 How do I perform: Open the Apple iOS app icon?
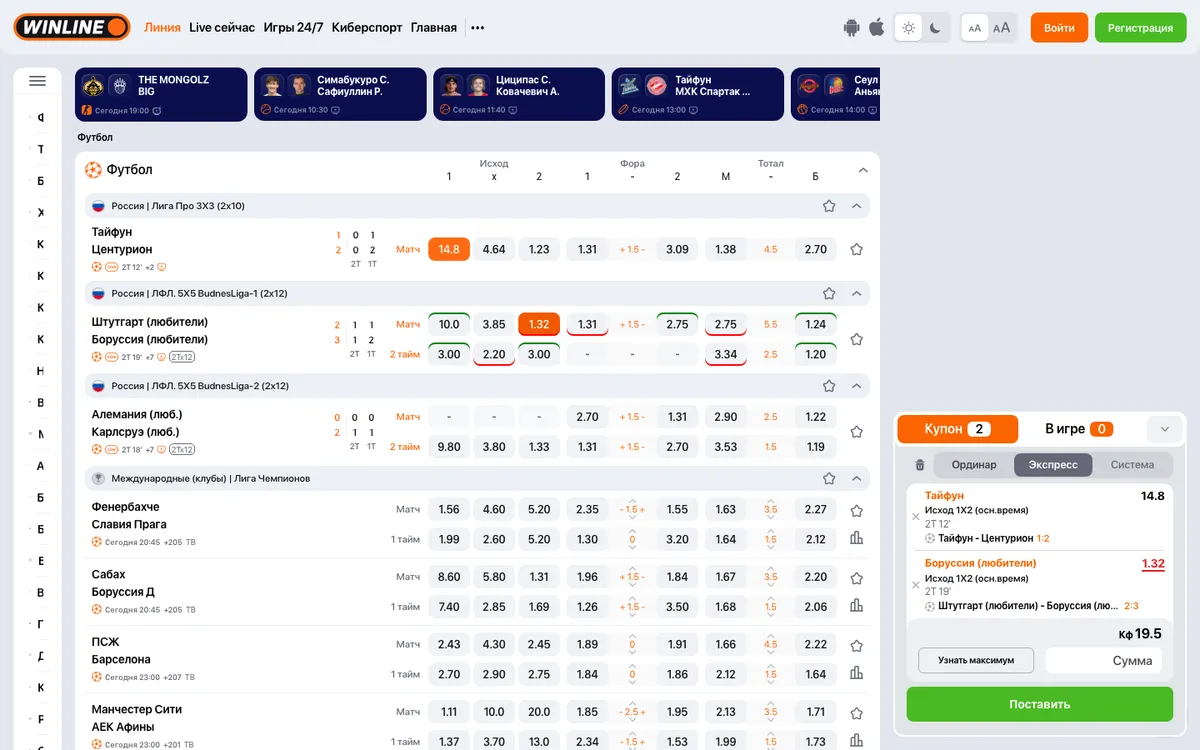point(877,27)
